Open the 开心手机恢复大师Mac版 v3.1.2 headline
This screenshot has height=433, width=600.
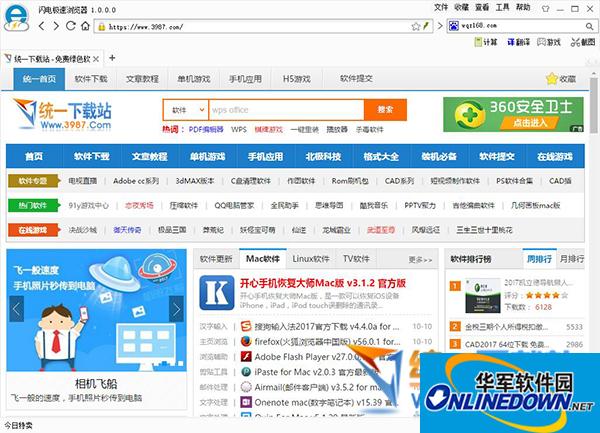323,283
